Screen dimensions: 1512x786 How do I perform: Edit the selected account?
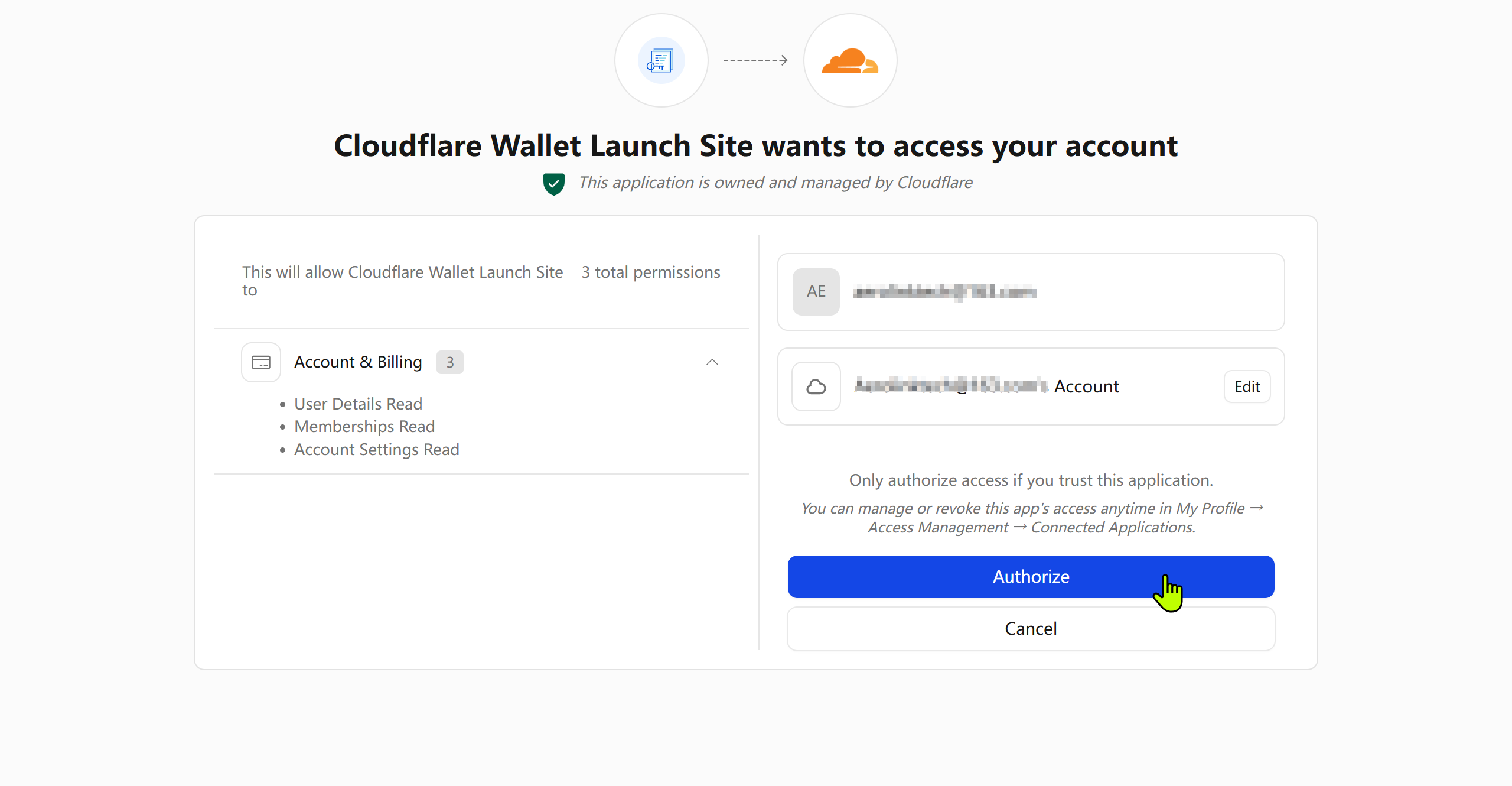tap(1247, 386)
